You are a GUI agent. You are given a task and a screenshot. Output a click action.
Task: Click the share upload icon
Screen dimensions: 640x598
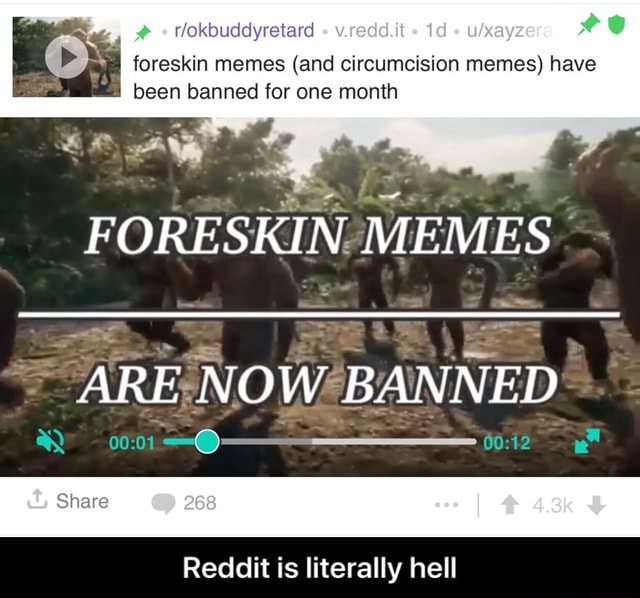[x=36, y=500]
